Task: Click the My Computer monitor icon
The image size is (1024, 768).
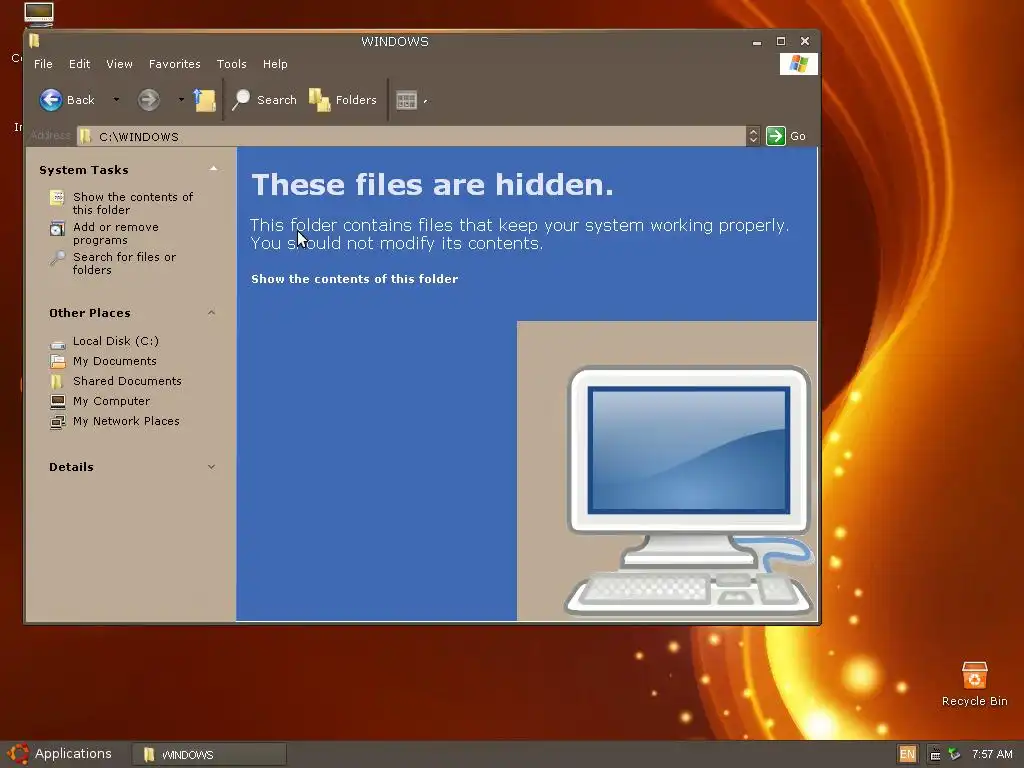Action: [x=57, y=402]
